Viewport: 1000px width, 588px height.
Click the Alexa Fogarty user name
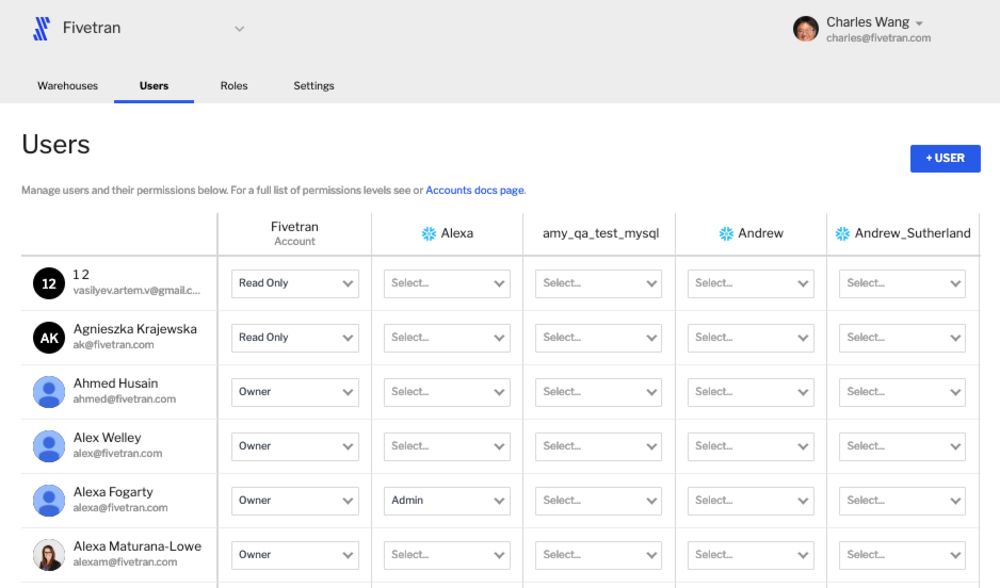tap(113, 492)
